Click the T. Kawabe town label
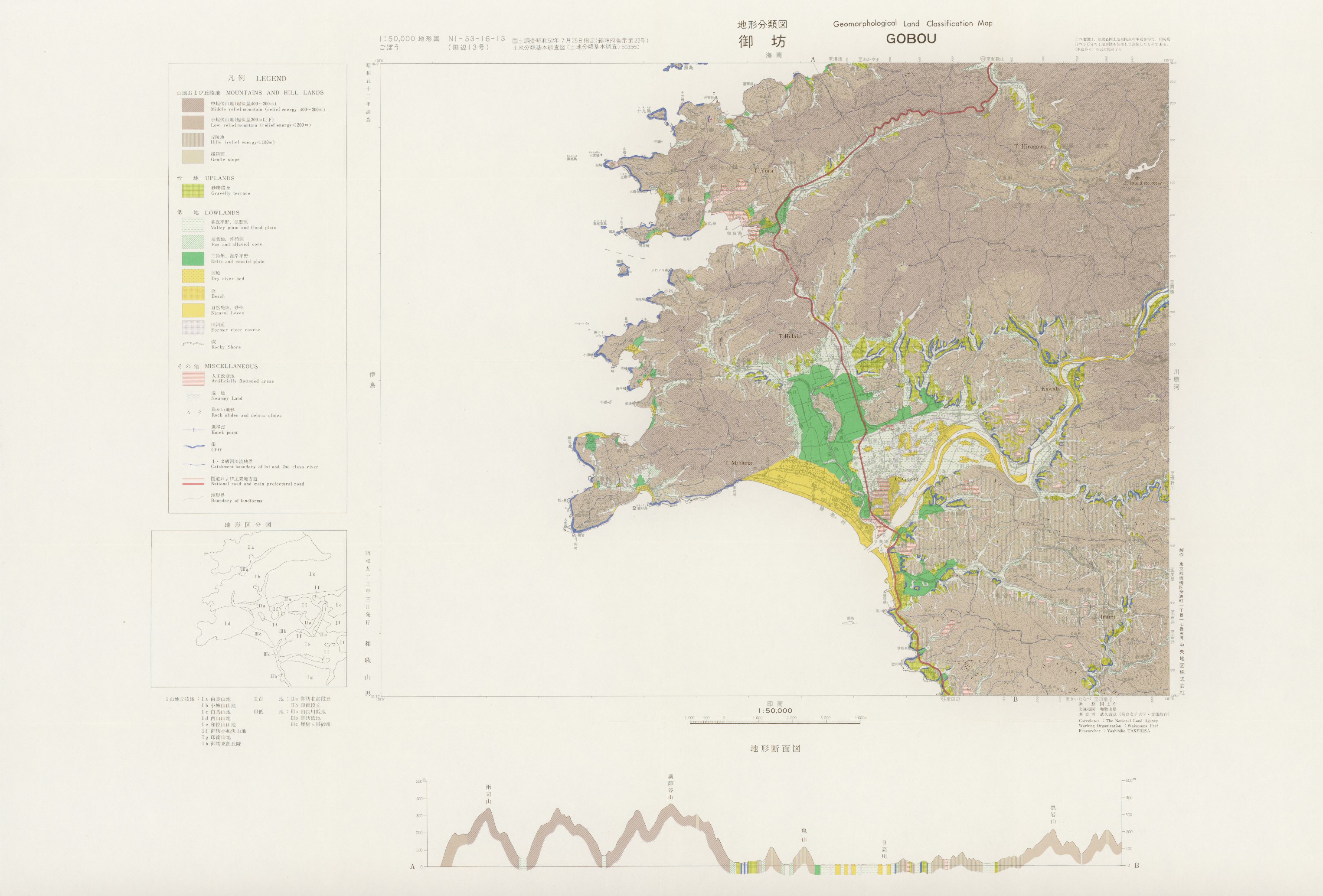Image resolution: width=1323 pixels, height=896 pixels. coord(1048,389)
